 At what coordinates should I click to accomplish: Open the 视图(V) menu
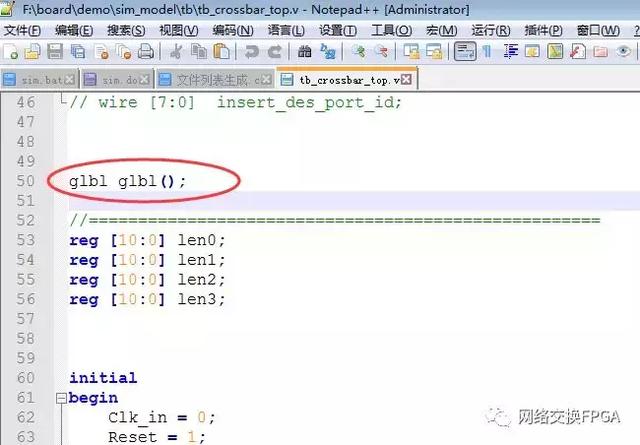pyautogui.click(x=179, y=30)
